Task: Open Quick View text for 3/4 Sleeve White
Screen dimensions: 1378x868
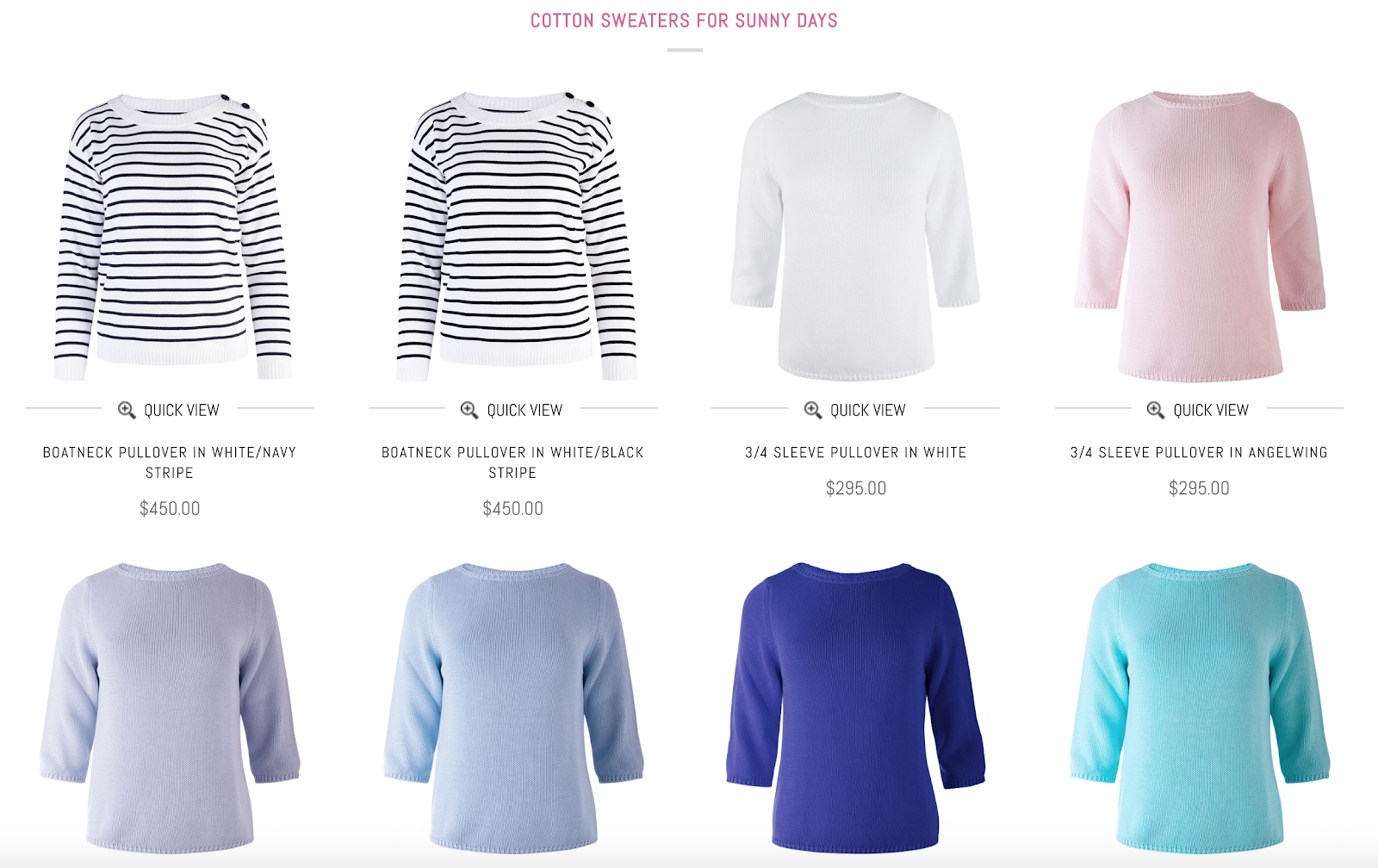Action: (868, 410)
